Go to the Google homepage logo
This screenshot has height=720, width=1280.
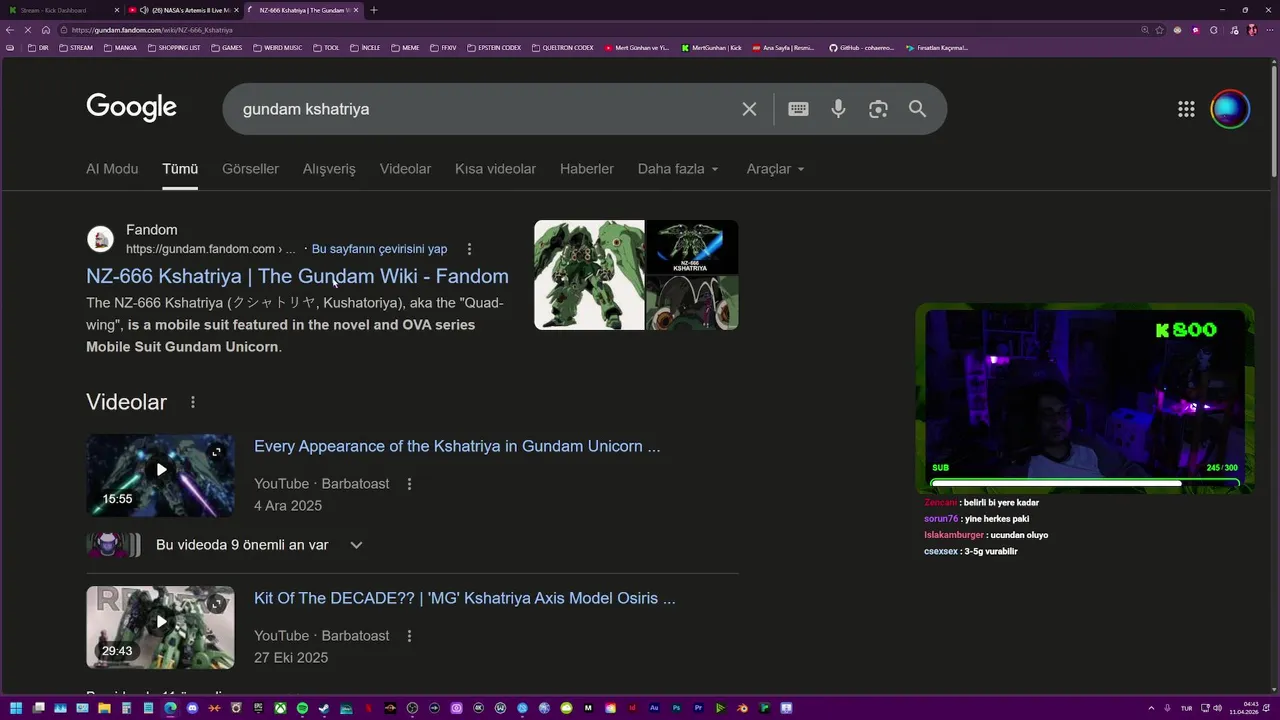click(131, 107)
